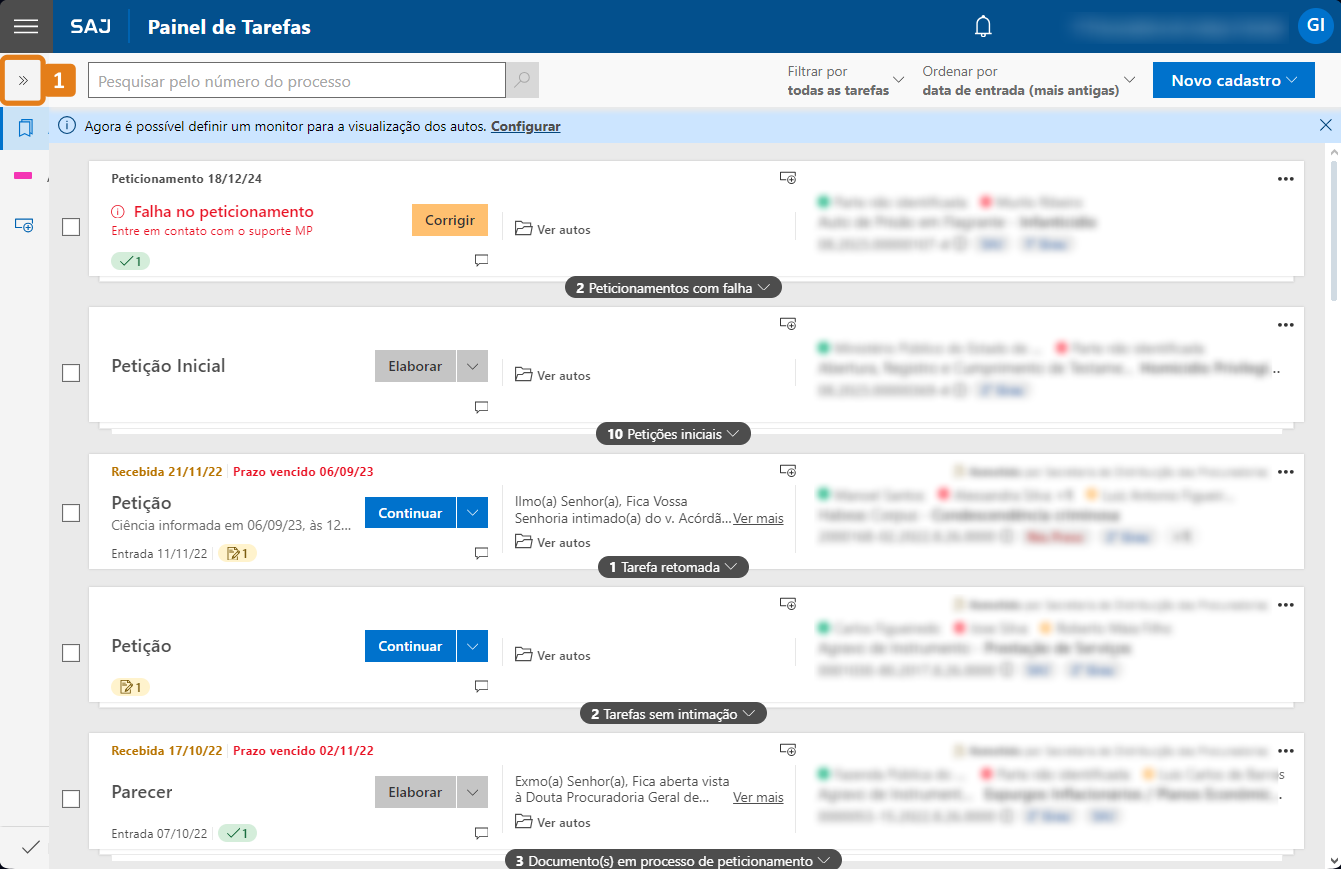Check the Falha no peticionamento task checkbox
This screenshot has width=1341, height=869.
pos(71,227)
